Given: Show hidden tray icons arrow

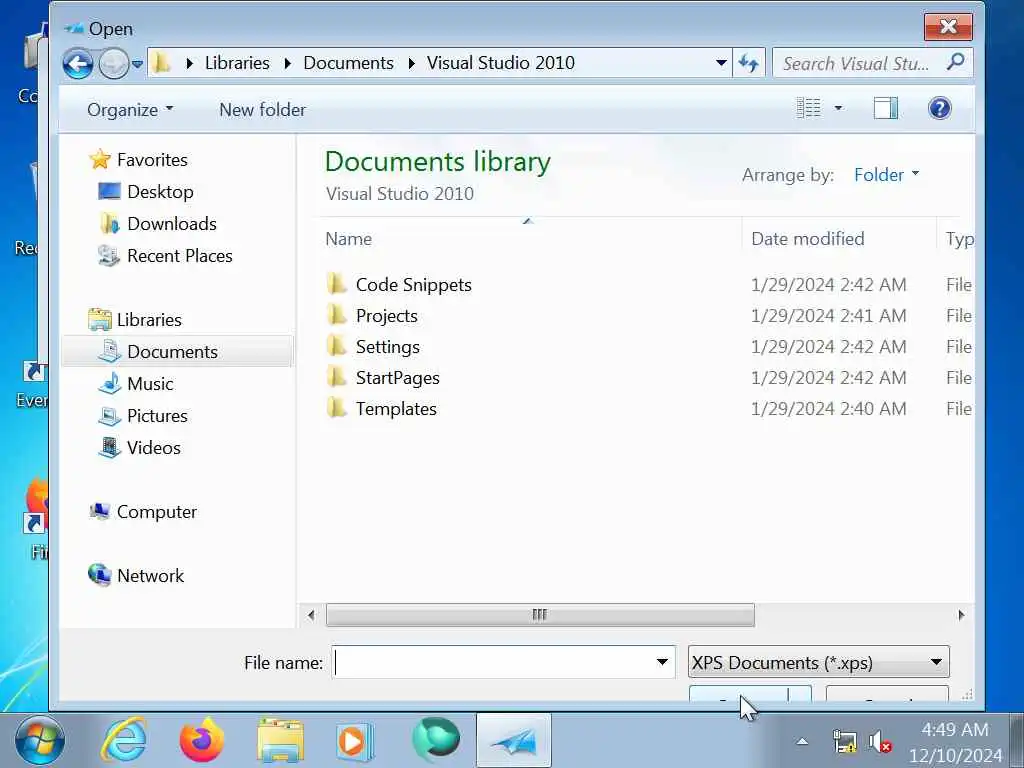Looking at the screenshot, I should [x=802, y=742].
